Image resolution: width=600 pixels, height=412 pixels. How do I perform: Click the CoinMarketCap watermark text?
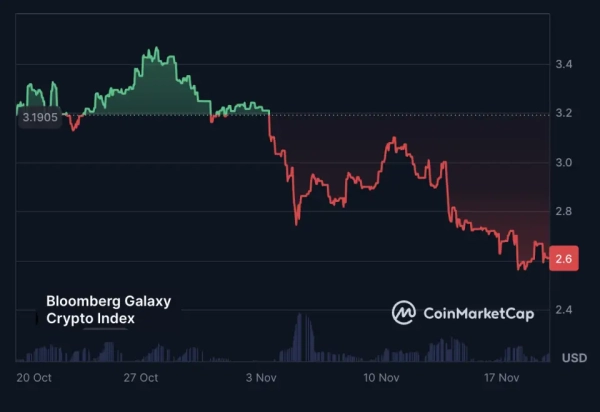pyautogui.click(x=479, y=314)
